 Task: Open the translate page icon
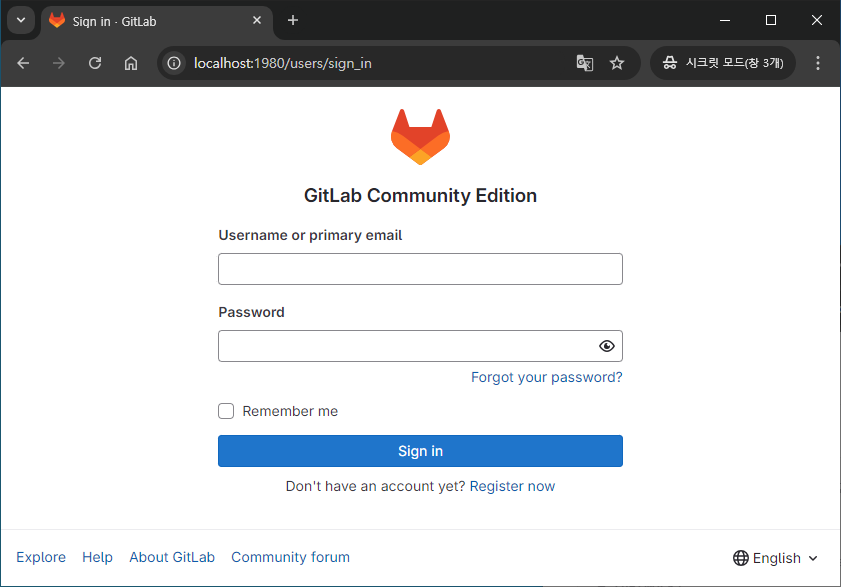585,63
